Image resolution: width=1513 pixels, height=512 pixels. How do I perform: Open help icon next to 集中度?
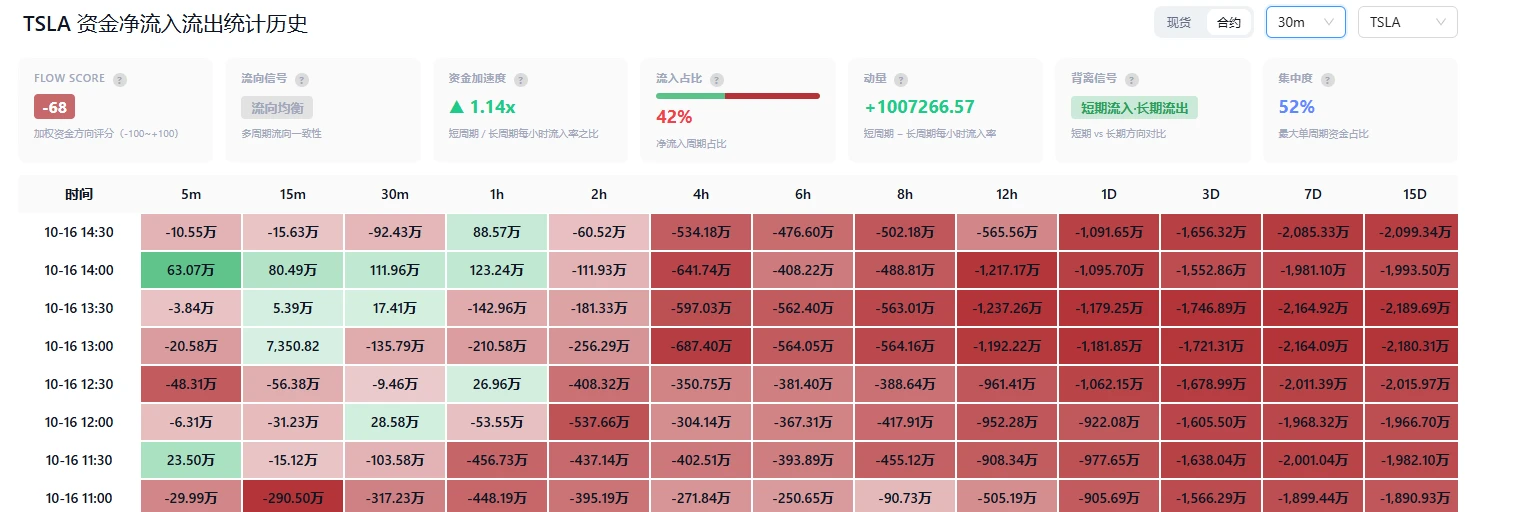coord(1327,79)
